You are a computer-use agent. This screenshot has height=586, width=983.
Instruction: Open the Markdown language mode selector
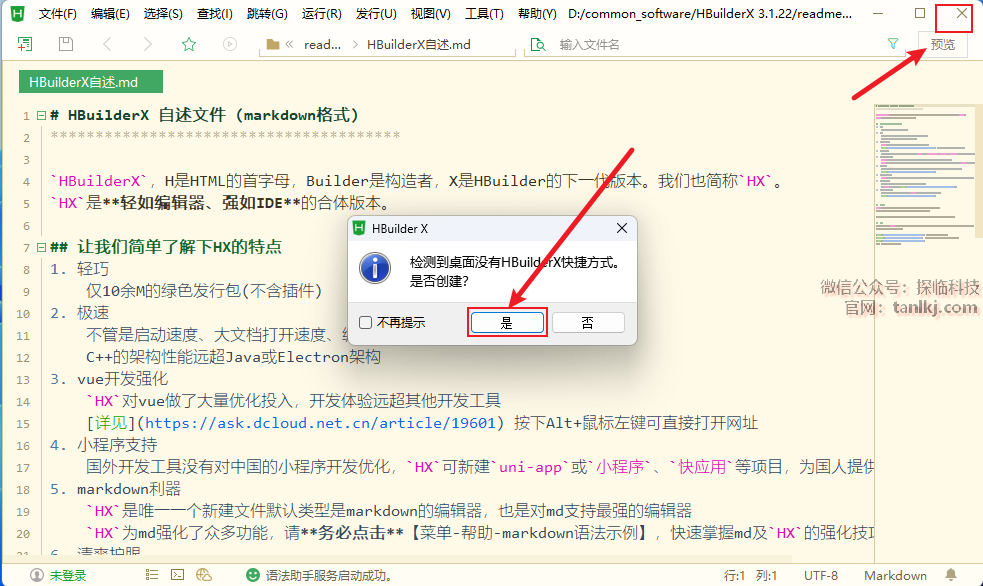(895, 575)
